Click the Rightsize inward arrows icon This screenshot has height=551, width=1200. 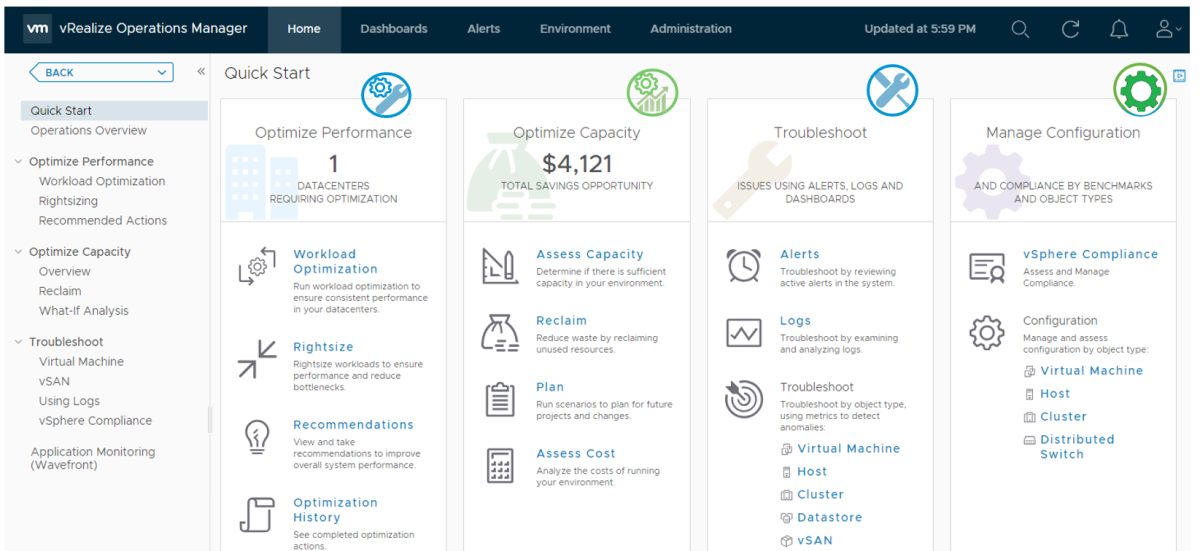point(257,359)
